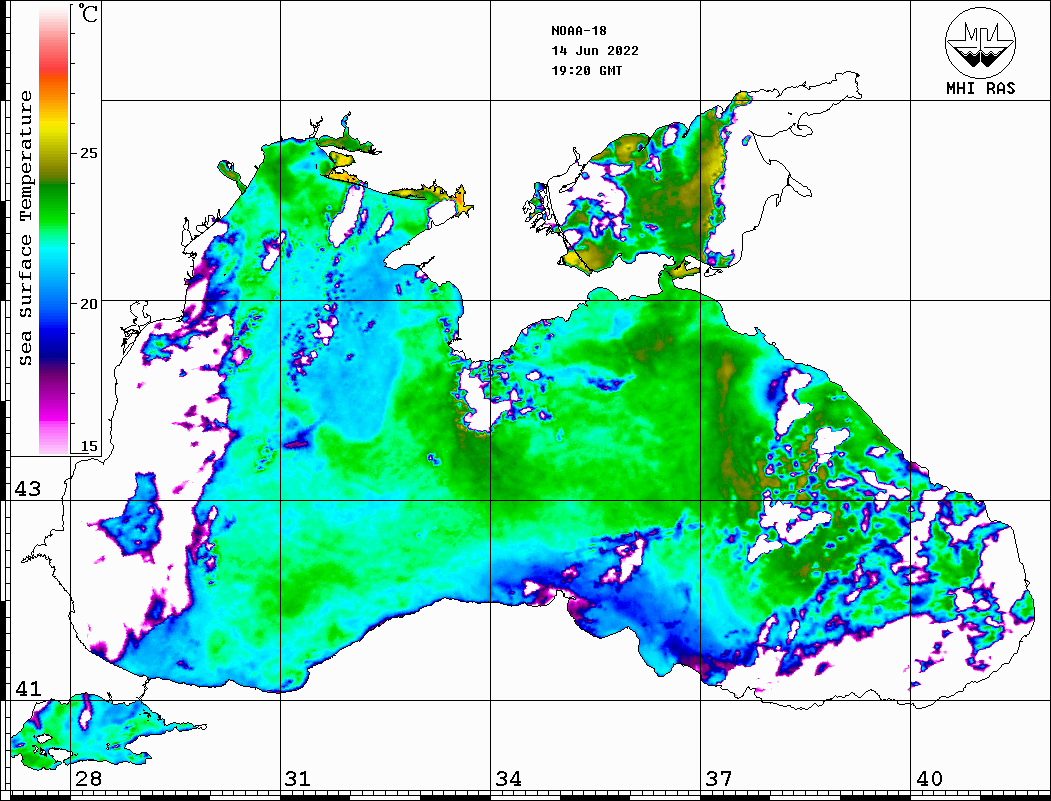
Task: Click longitude label 37
Action: pyautogui.click(x=719, y=779)
